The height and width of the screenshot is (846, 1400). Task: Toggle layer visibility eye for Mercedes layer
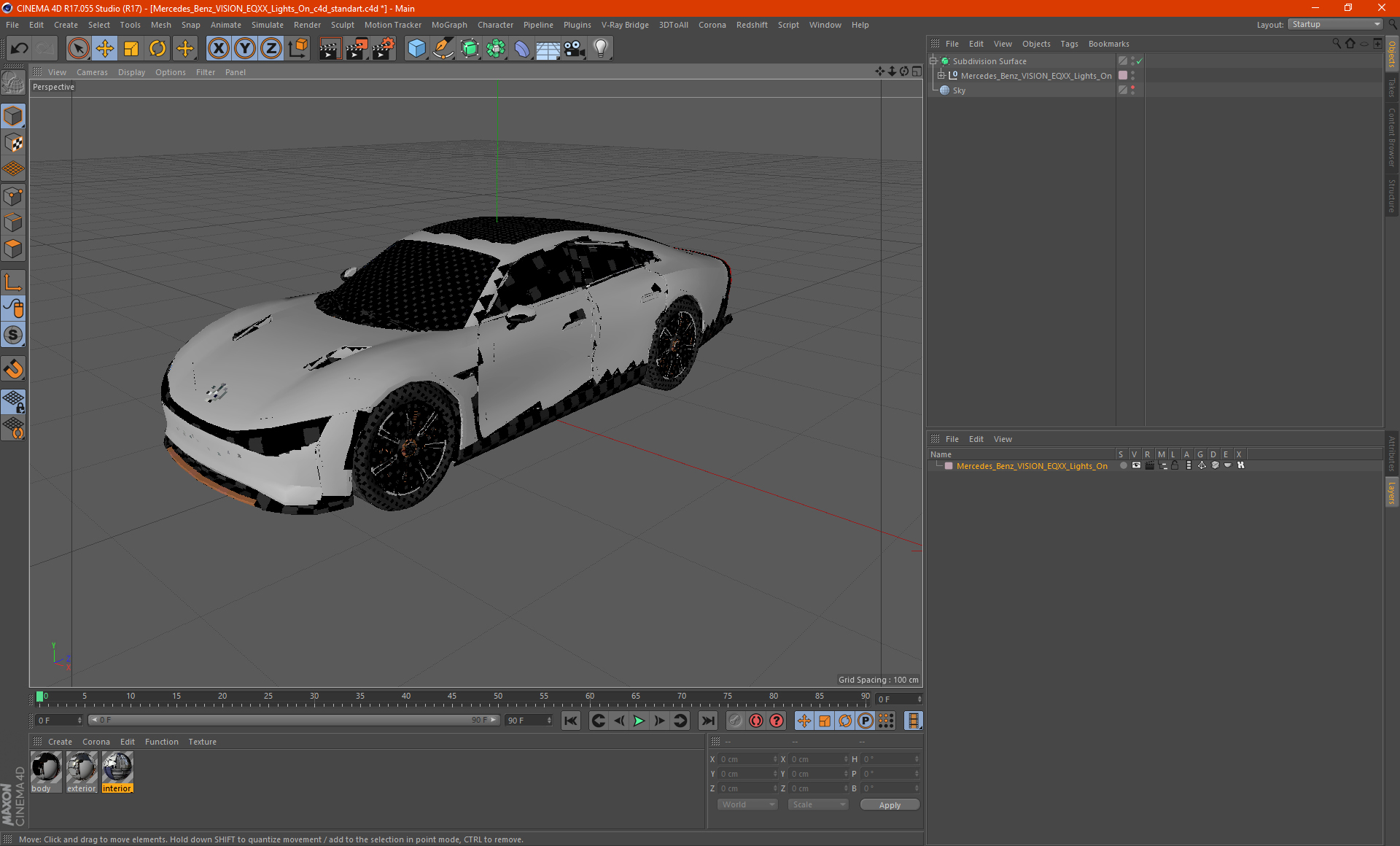pyautogui.click(x=1136, y=465)
